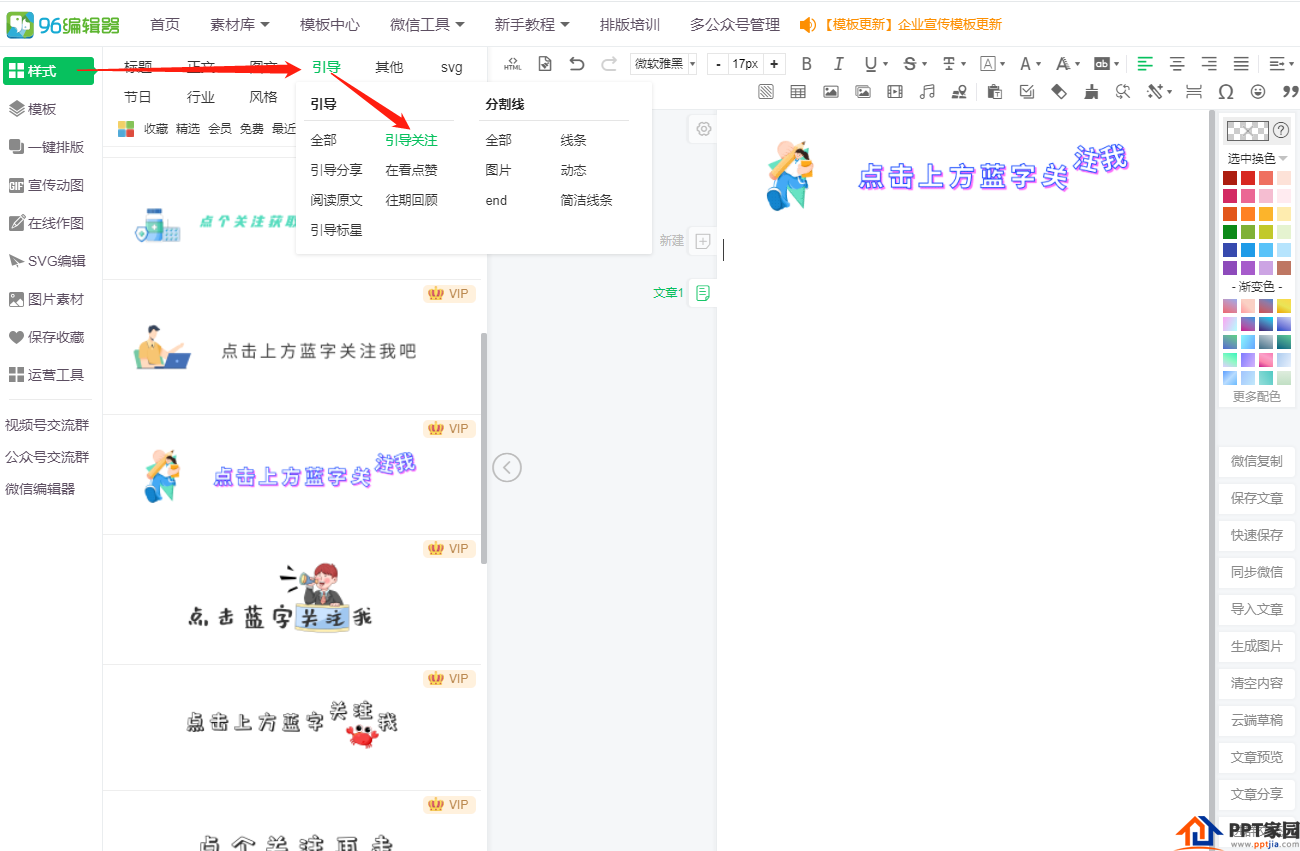This screenshot has width=1300, height=851.
Task: Click the new article plus icon
Action: click(703, 241)
